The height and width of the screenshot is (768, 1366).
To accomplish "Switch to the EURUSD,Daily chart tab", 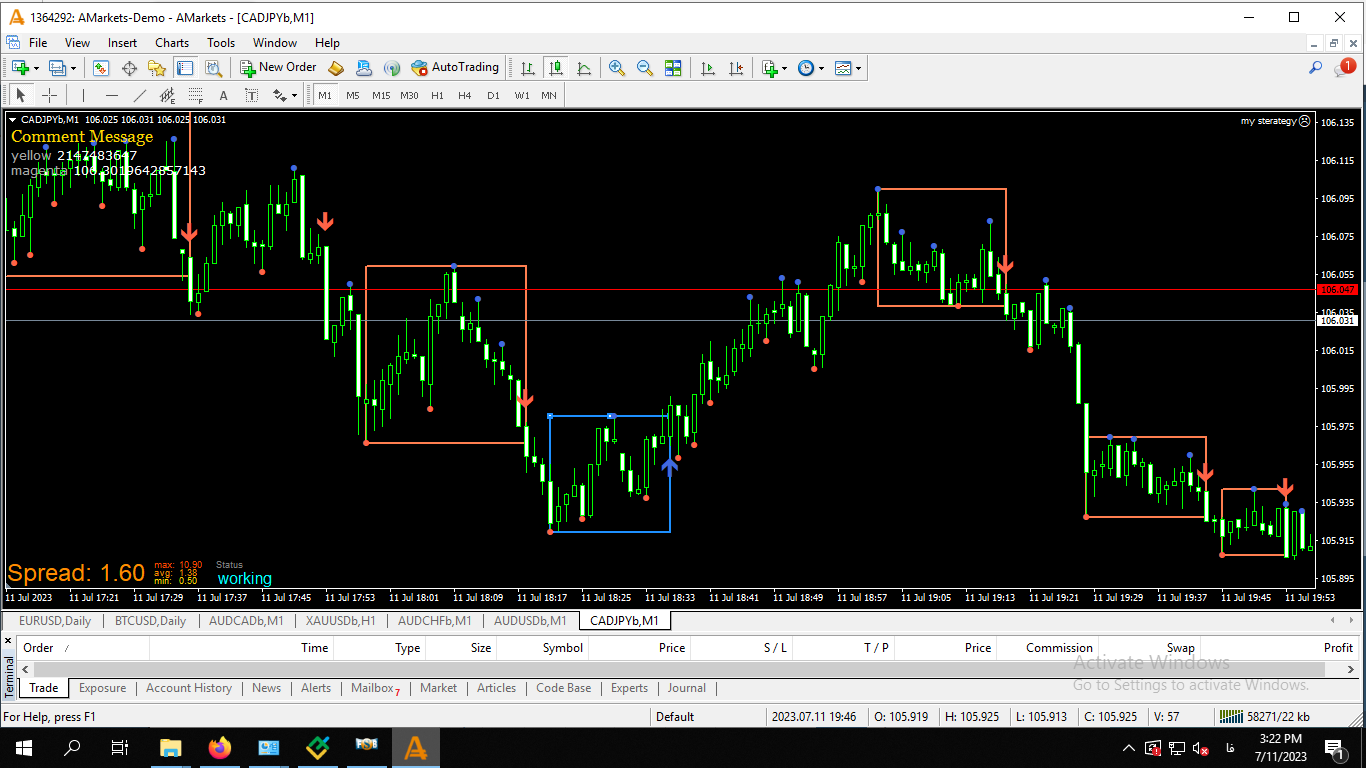I will (55, 620).
